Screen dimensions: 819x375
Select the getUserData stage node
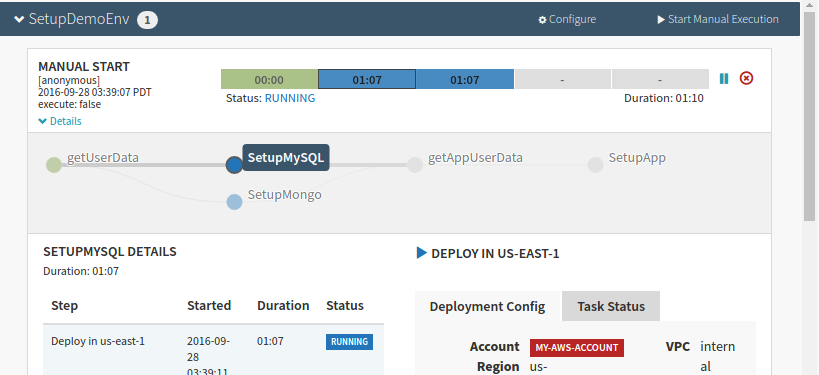tap(54, 165)
